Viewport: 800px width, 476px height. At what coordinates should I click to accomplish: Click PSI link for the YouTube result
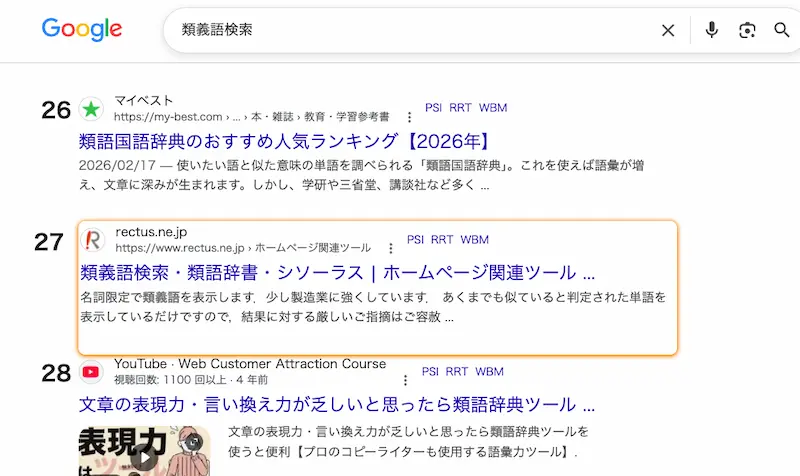click(430, 371)
